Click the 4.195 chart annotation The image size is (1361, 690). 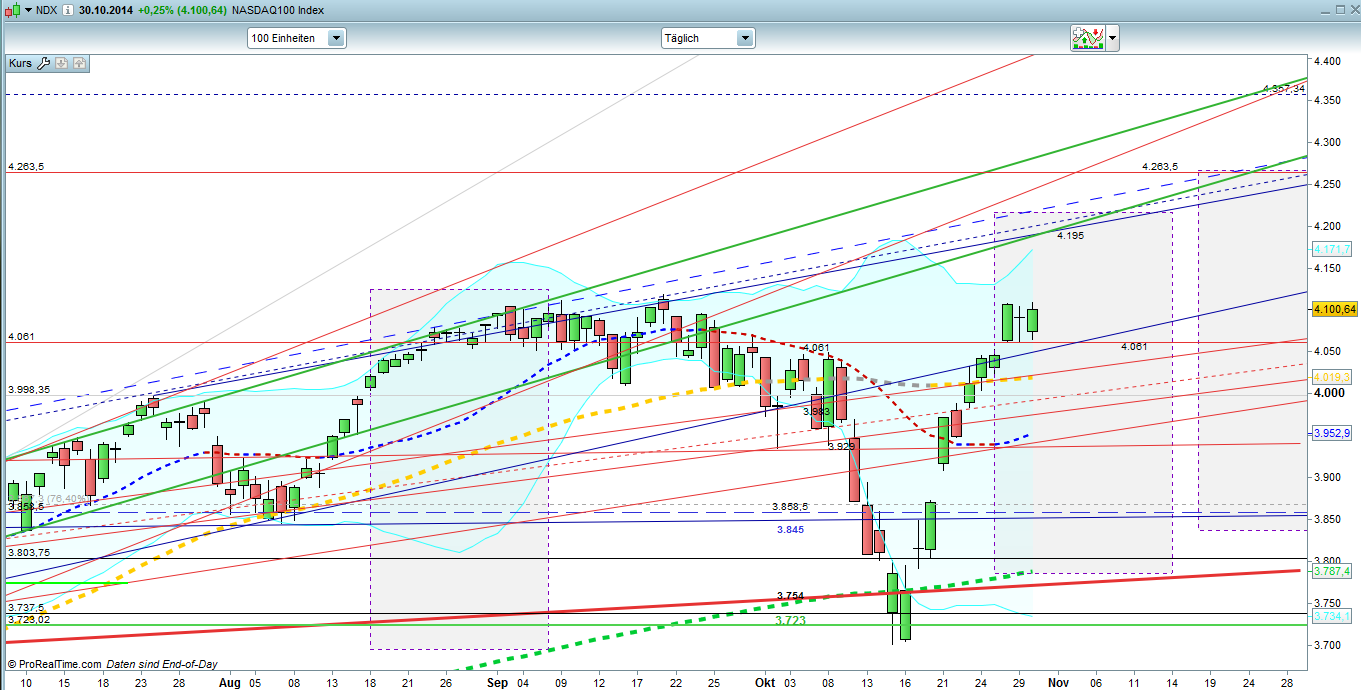[x=1070, y=235]
